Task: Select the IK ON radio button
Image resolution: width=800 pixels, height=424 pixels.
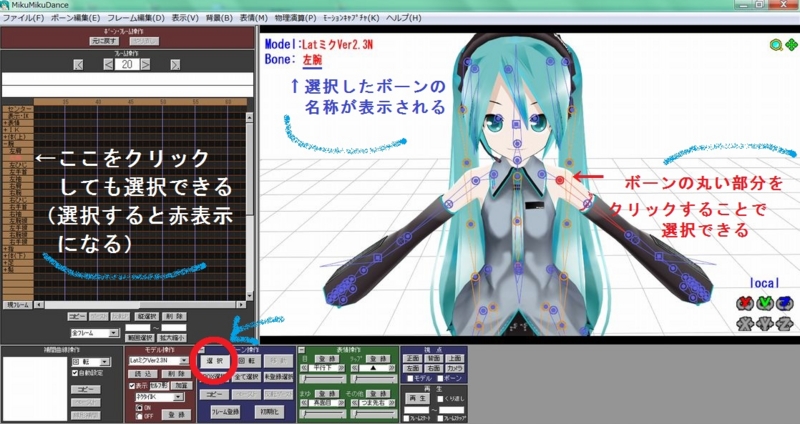Action: tap(139, 408)
